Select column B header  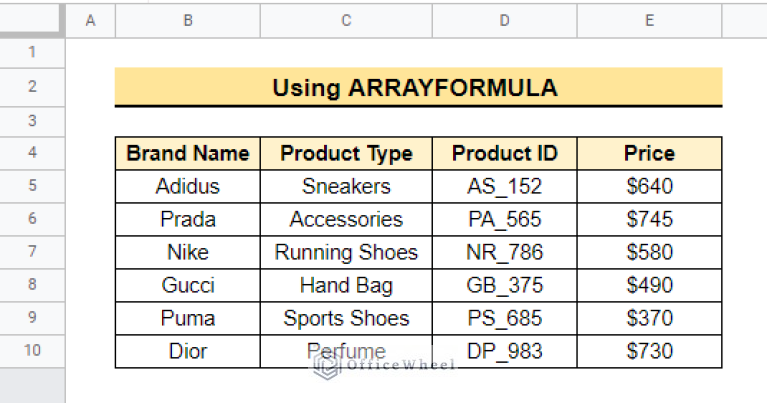click(x=188, y=21)
